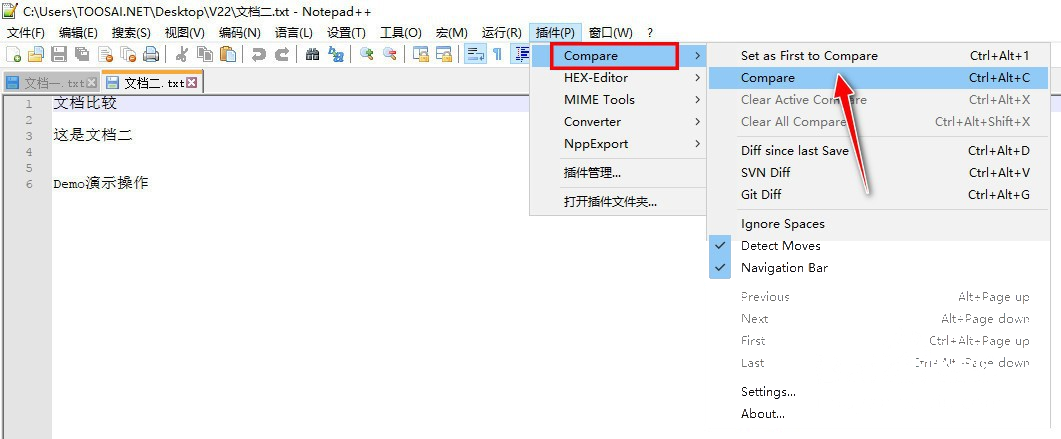The image size is (1061, 439).
Task: Run the Compare command (Ctrl+Alt+C)
Action: [x=878, y=78]
